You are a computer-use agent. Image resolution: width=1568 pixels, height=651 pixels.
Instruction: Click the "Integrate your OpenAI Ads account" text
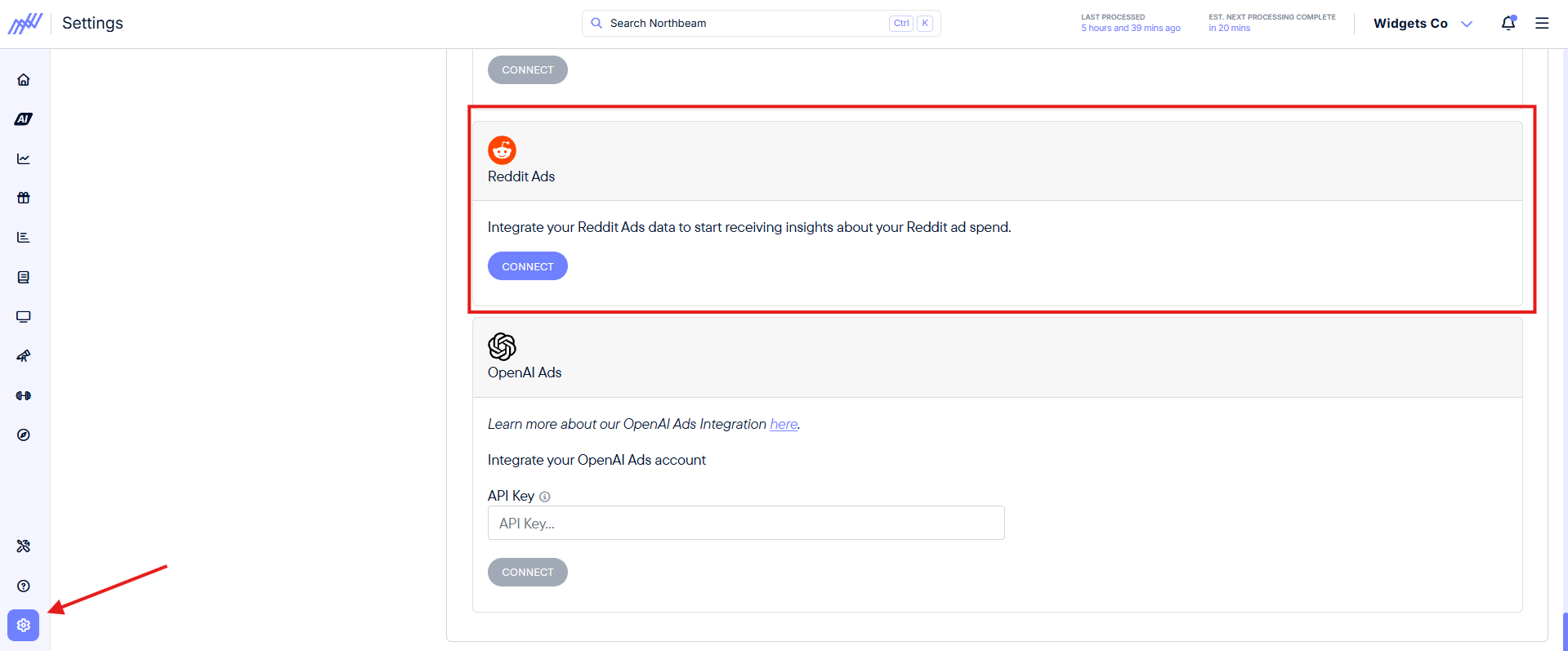click(596, 460)
